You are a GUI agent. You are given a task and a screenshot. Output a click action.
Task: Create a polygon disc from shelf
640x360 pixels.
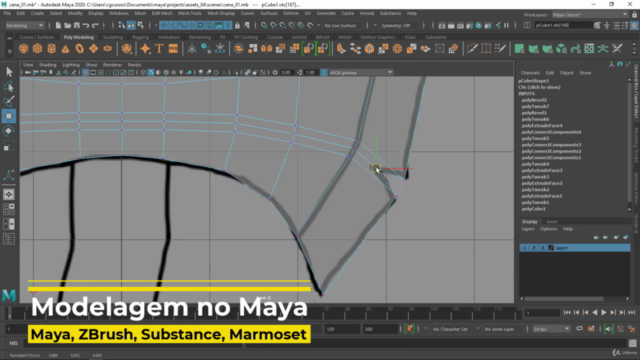pos(107,49)
